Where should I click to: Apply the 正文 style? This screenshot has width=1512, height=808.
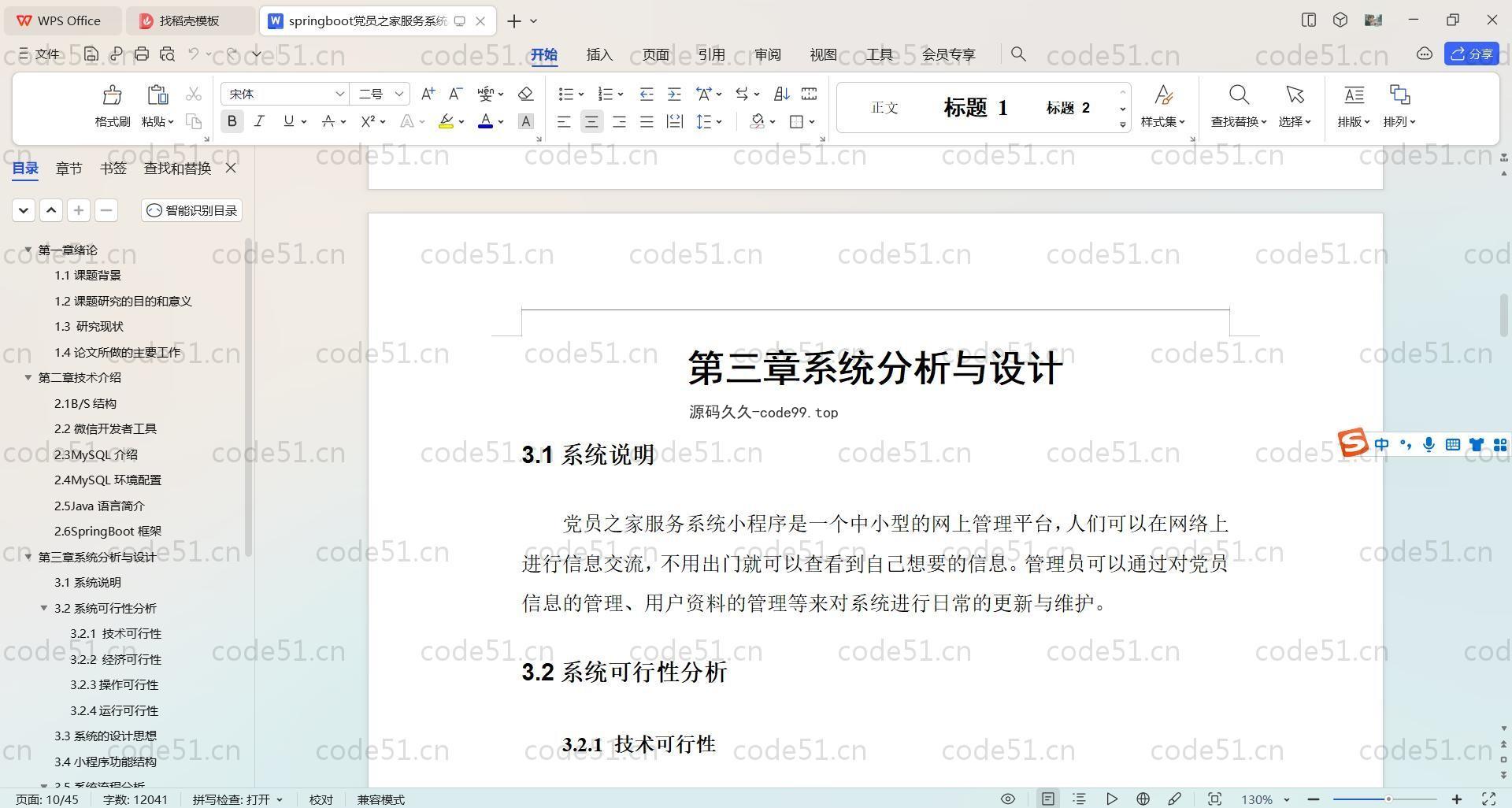click(884, 107)
